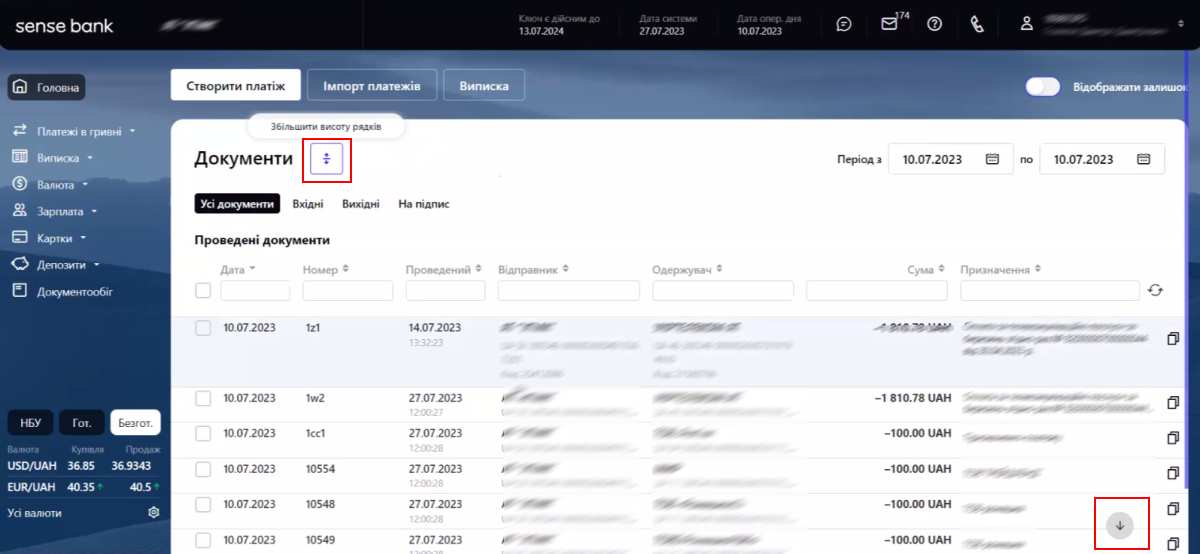Open the mail inbox with 174 messages
Image resolution: width=1200 pixels, height=554 pixels.
(889, 24)
